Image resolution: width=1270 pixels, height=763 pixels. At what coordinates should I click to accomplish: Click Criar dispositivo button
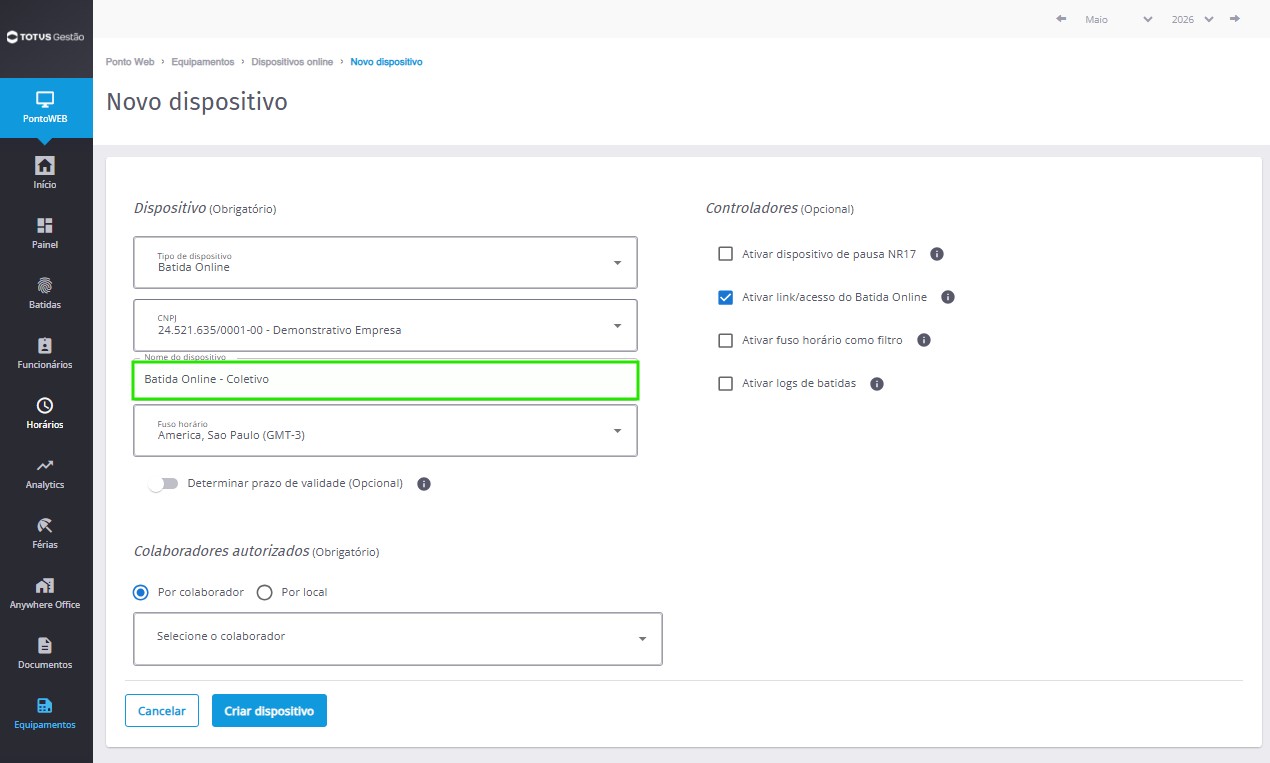click(269, 711)
